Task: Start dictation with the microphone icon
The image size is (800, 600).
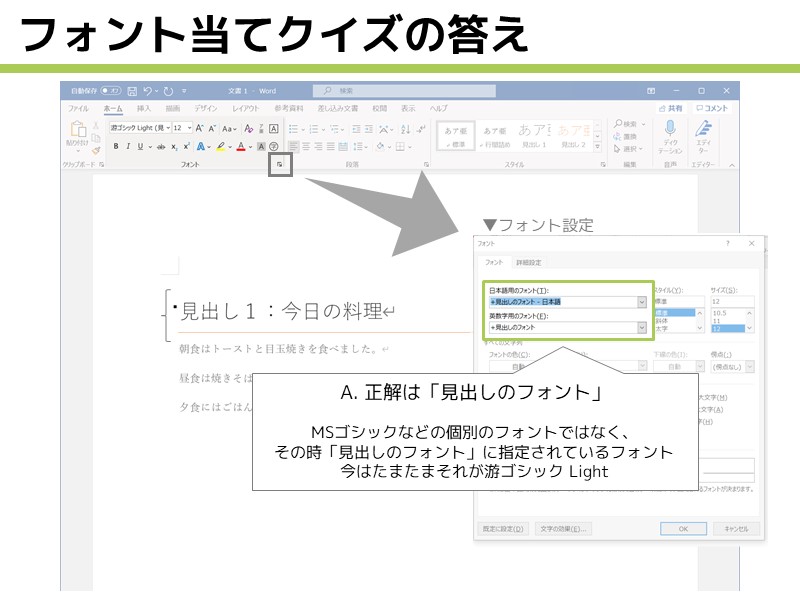Action: pos(670,128)
